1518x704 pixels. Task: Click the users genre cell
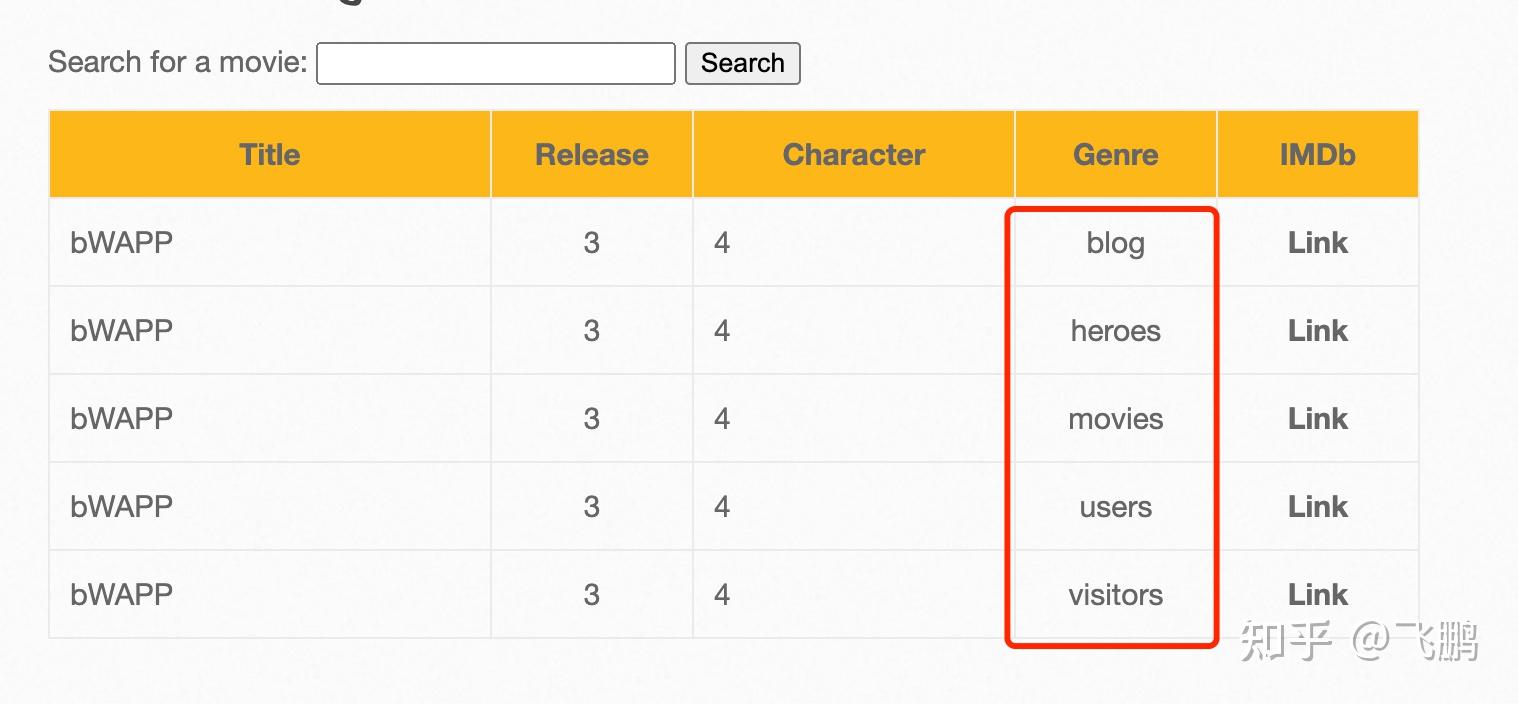click(1114, 506)
